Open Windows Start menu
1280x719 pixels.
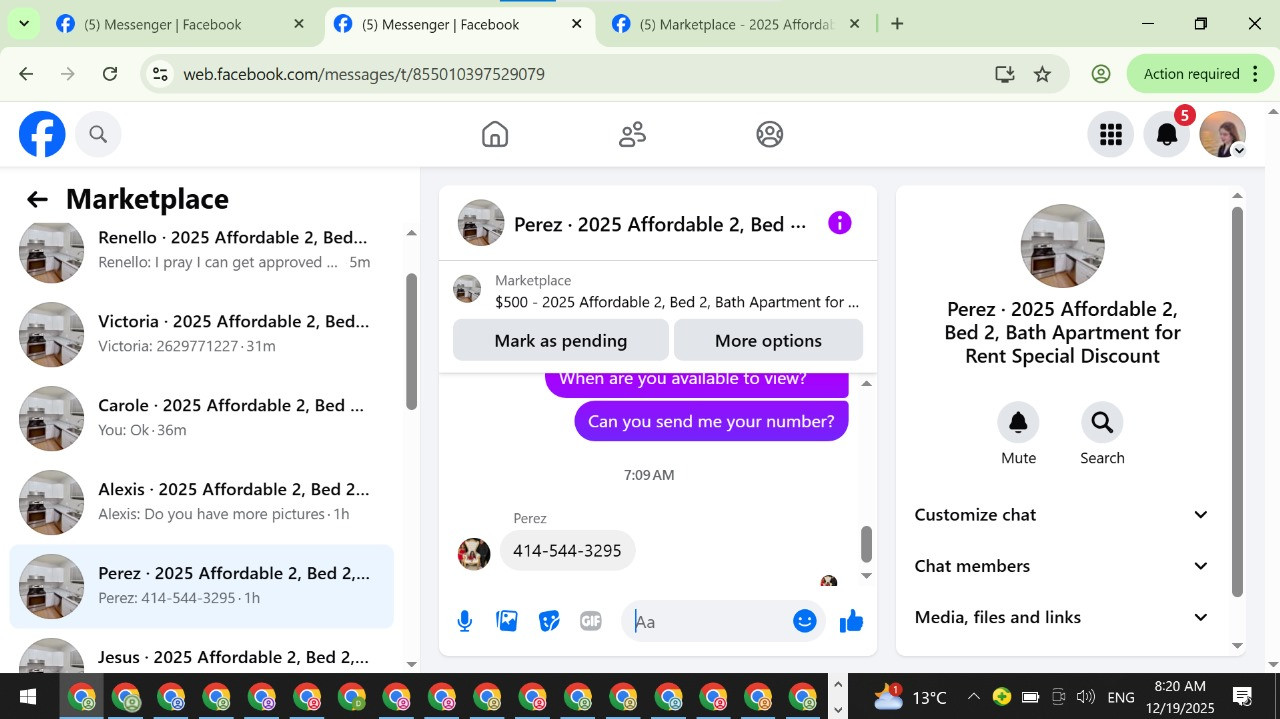pyautogui.click(x=28, y=697)
